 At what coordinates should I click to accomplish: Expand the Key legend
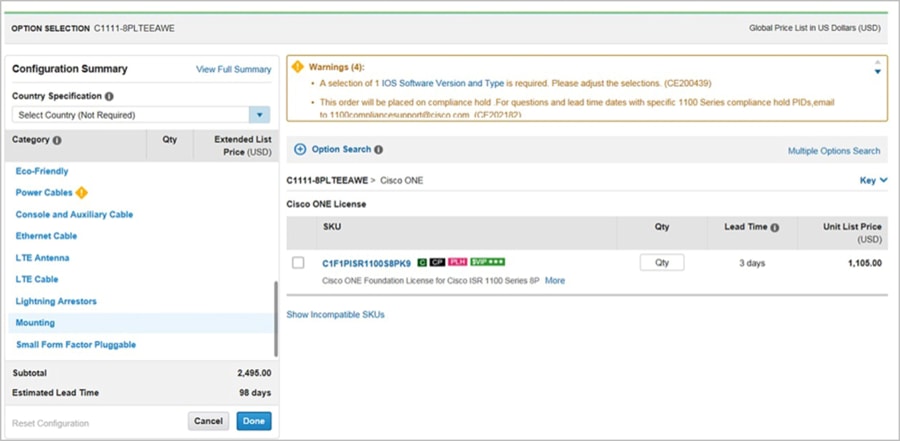point(873,180)
